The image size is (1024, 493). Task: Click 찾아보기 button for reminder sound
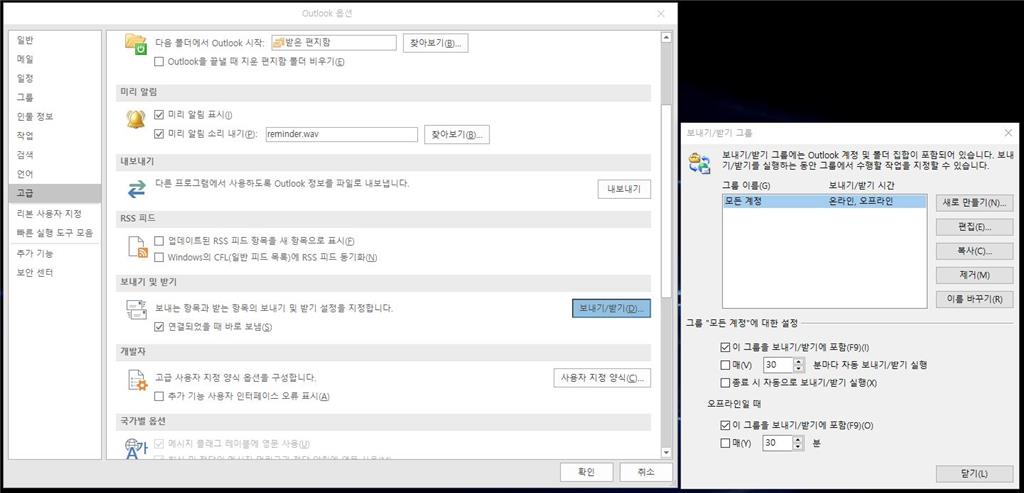pyautogui.click(x=456, y=135)
